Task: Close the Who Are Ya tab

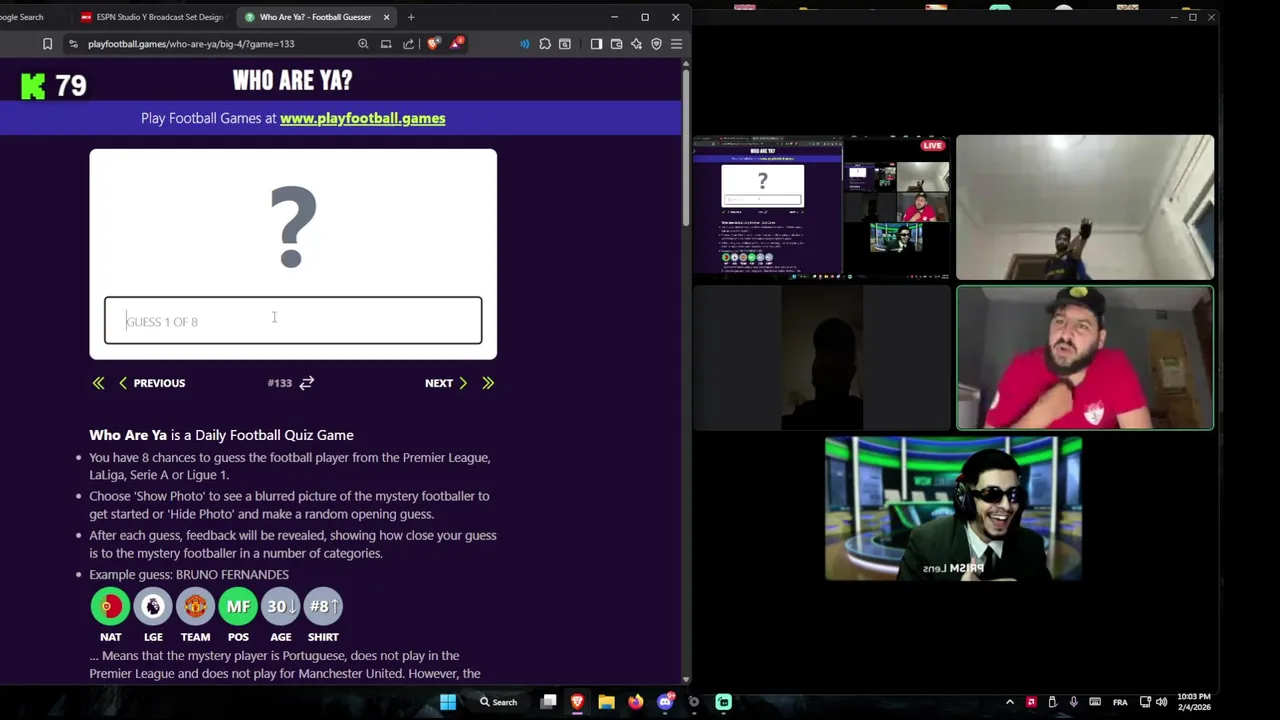Action: [x=386, y=17]
